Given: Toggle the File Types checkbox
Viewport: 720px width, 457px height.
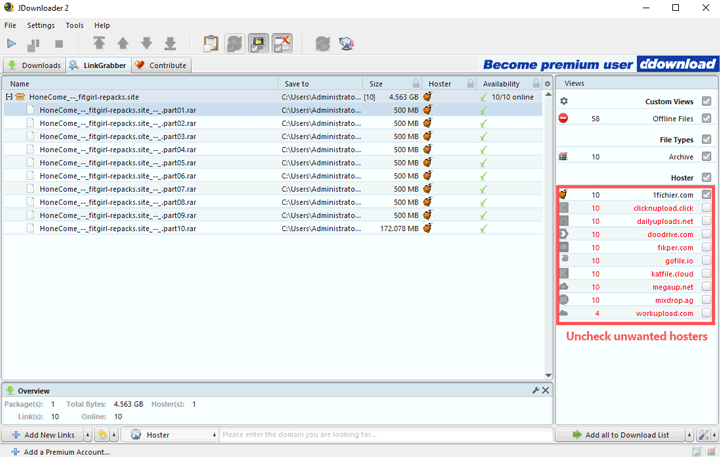Looking at the screenshot, I should tap(706, 139).
